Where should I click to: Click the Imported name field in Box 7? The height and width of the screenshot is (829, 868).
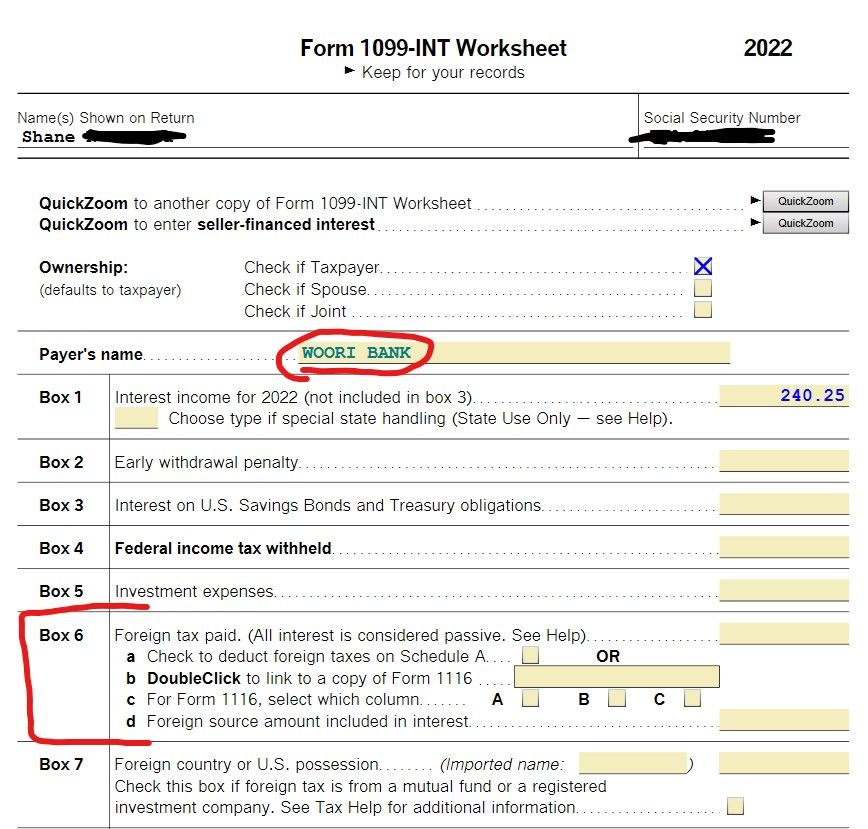point(633,763)
